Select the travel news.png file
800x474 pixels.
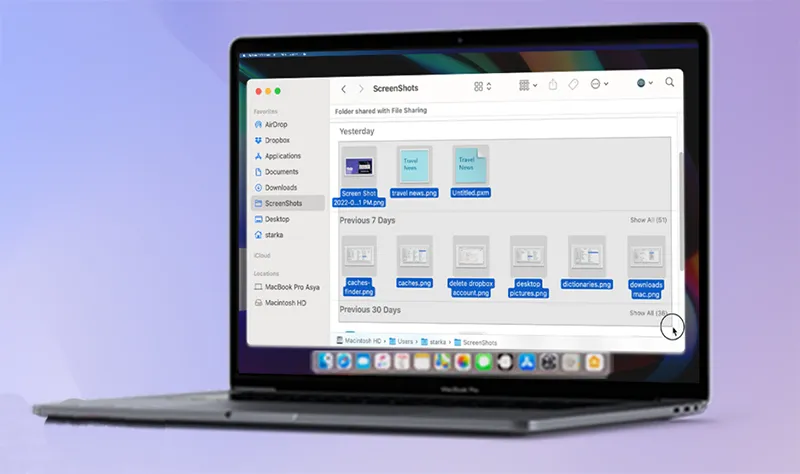[414, 171]
